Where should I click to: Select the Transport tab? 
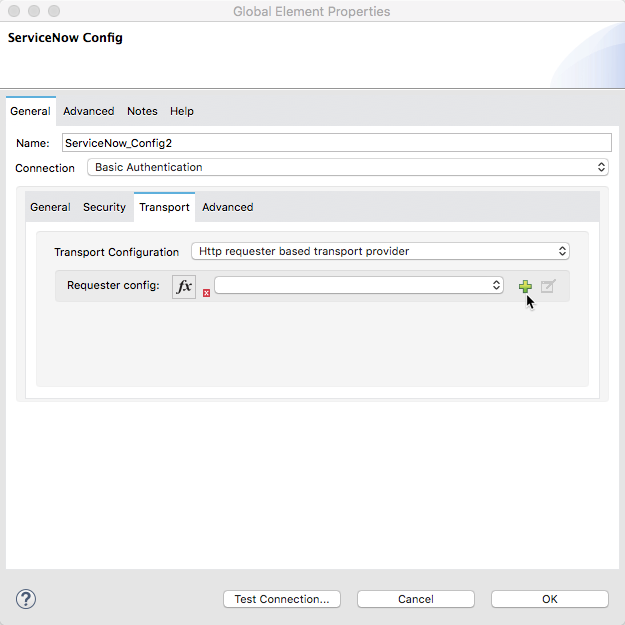164,207
